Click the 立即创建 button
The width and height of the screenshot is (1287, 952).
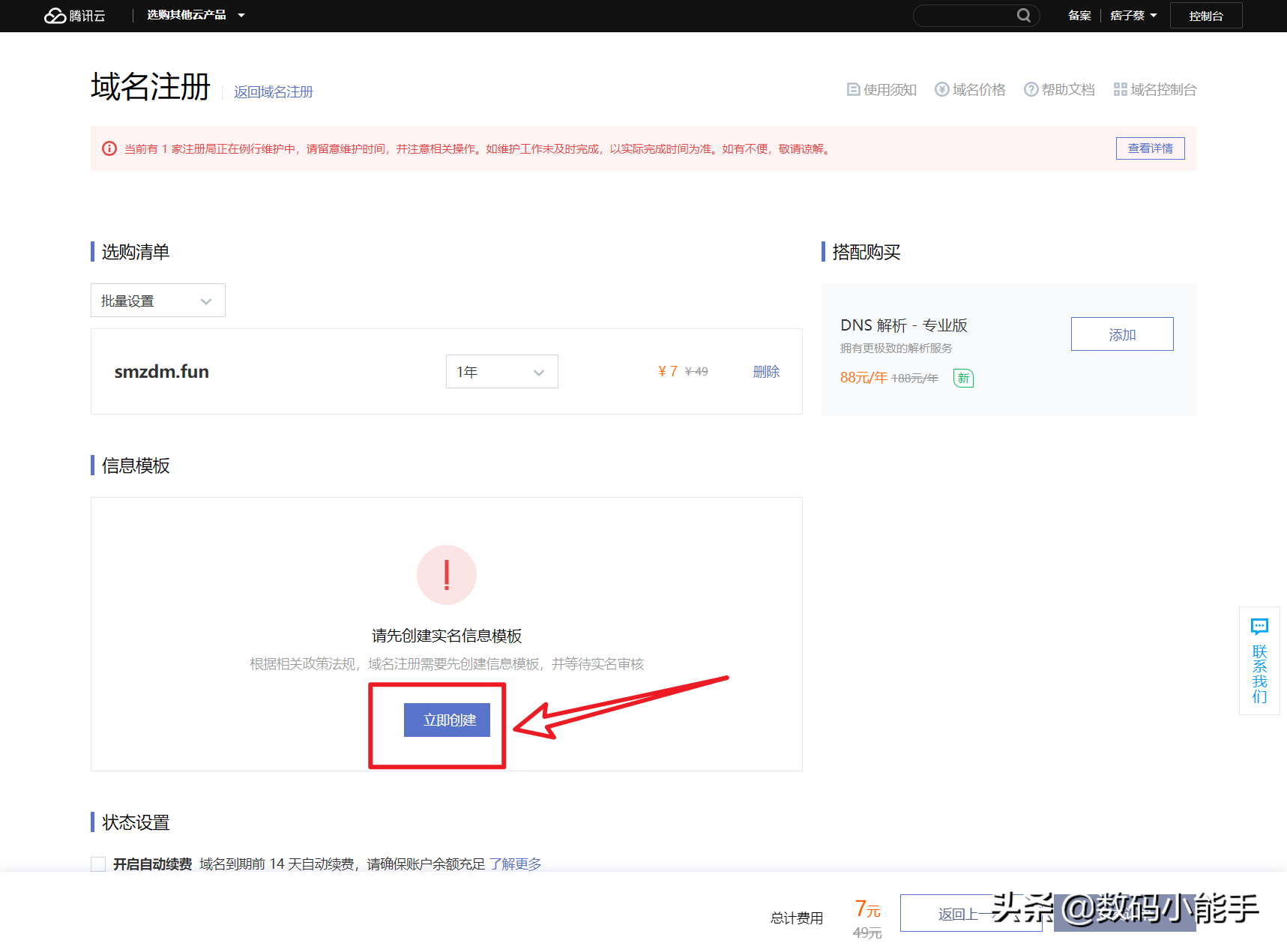pyautogui.click(x=447, y=720)
